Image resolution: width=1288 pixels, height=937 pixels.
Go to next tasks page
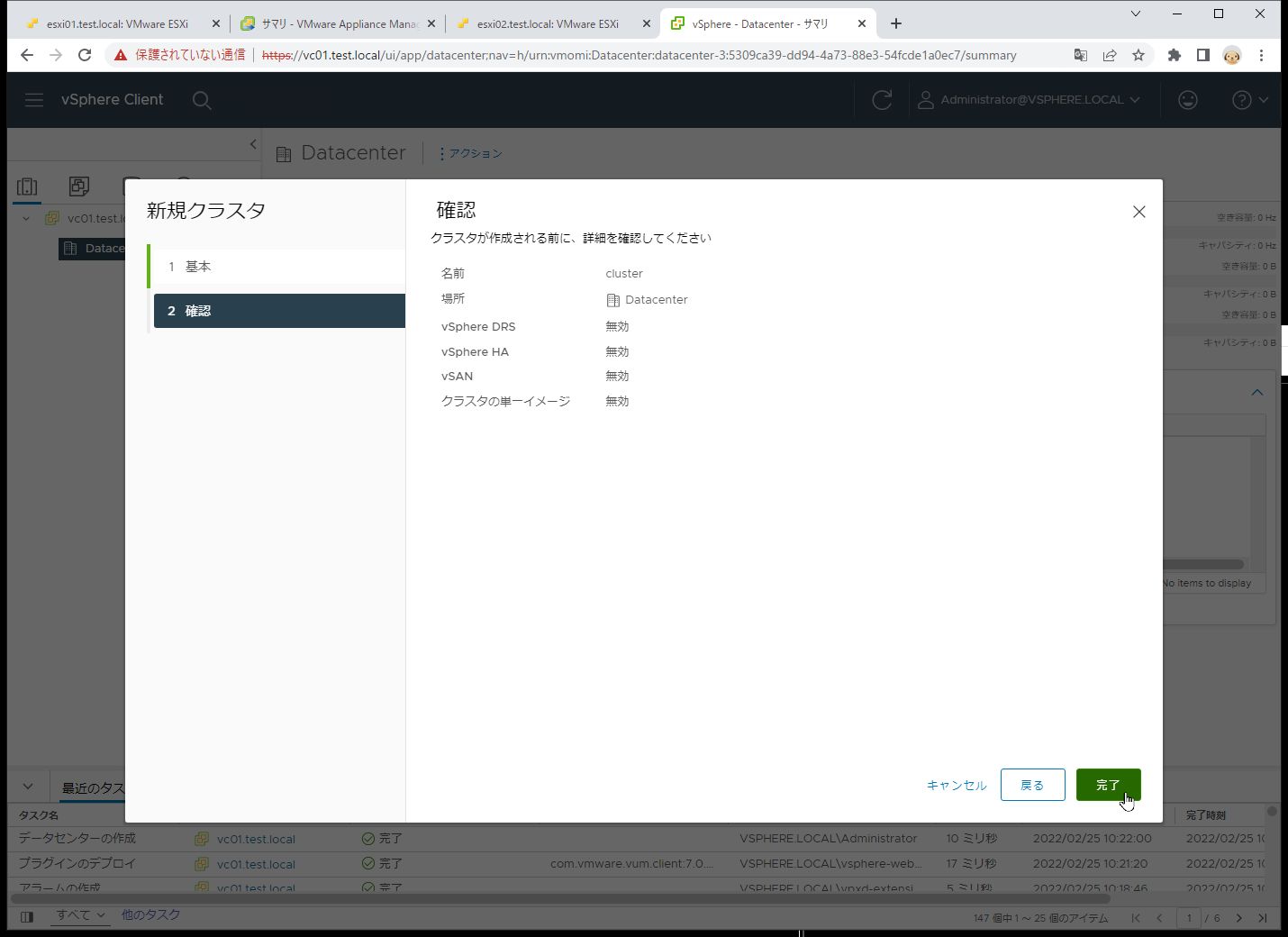1239,918
